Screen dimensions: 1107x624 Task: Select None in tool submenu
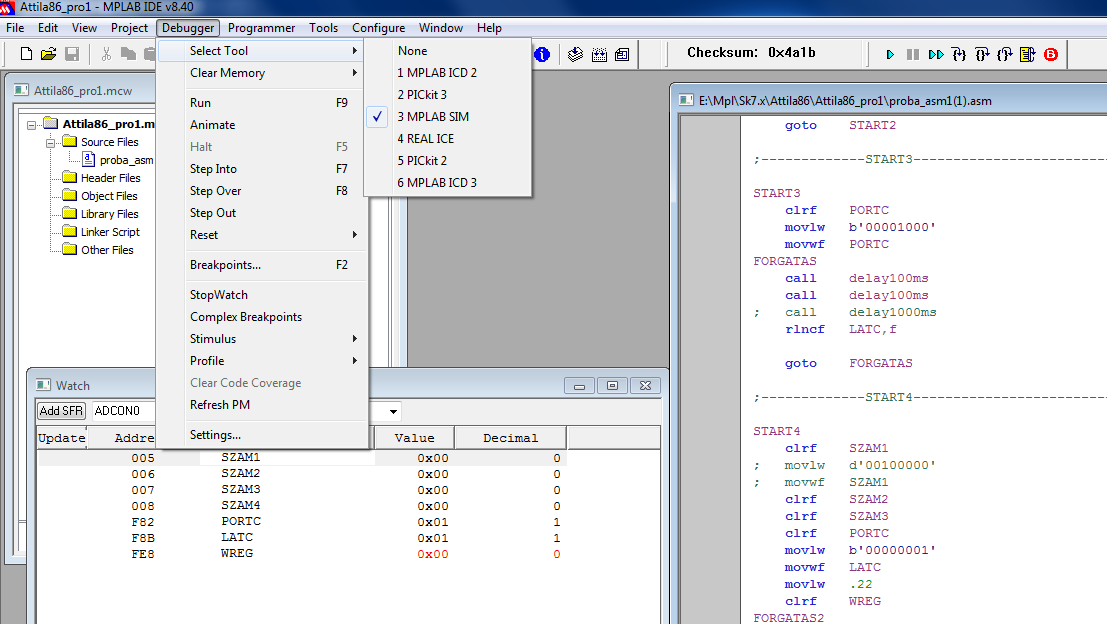click(x=448, y=51)
